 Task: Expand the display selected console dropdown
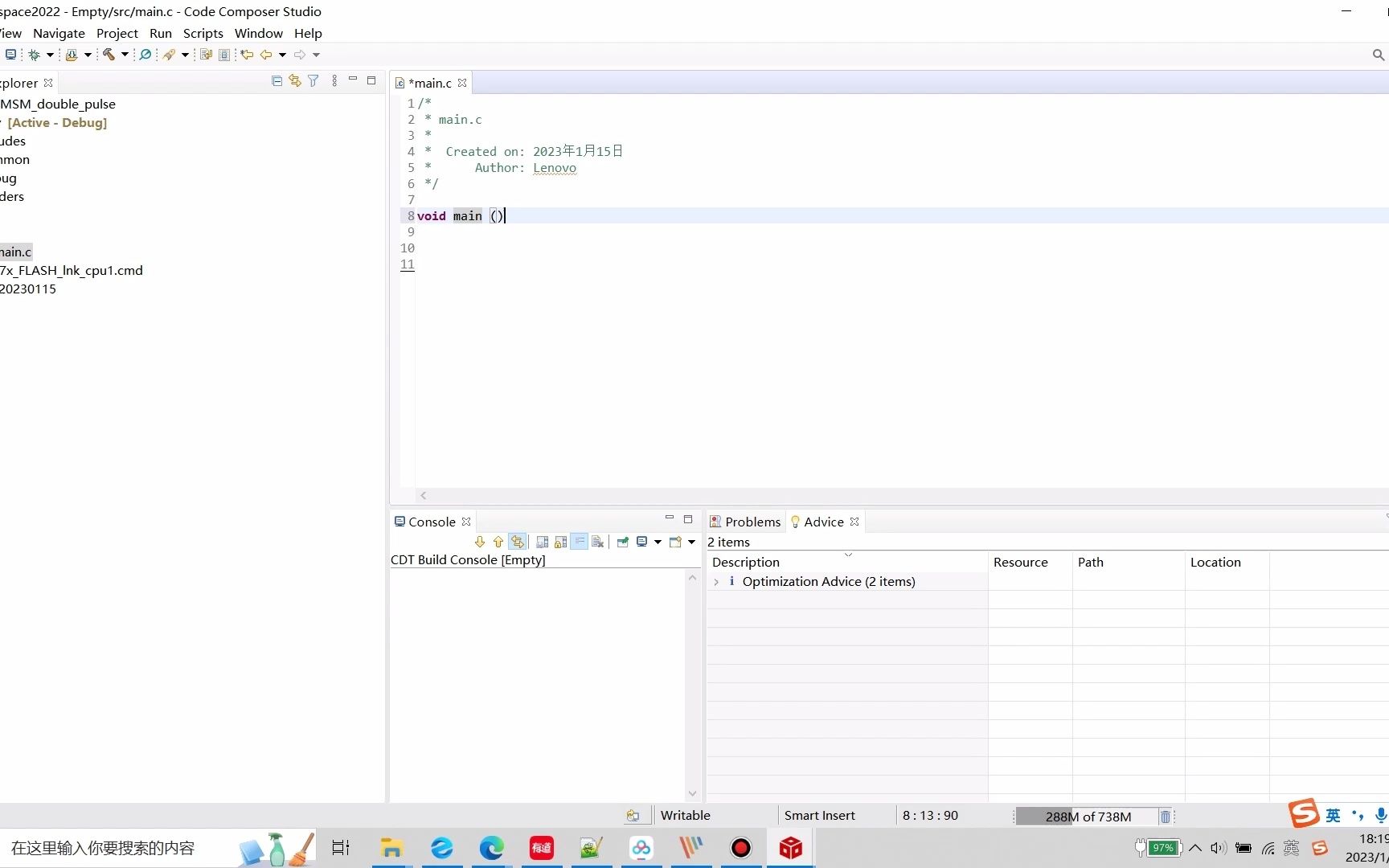click(x=658, y=542)
